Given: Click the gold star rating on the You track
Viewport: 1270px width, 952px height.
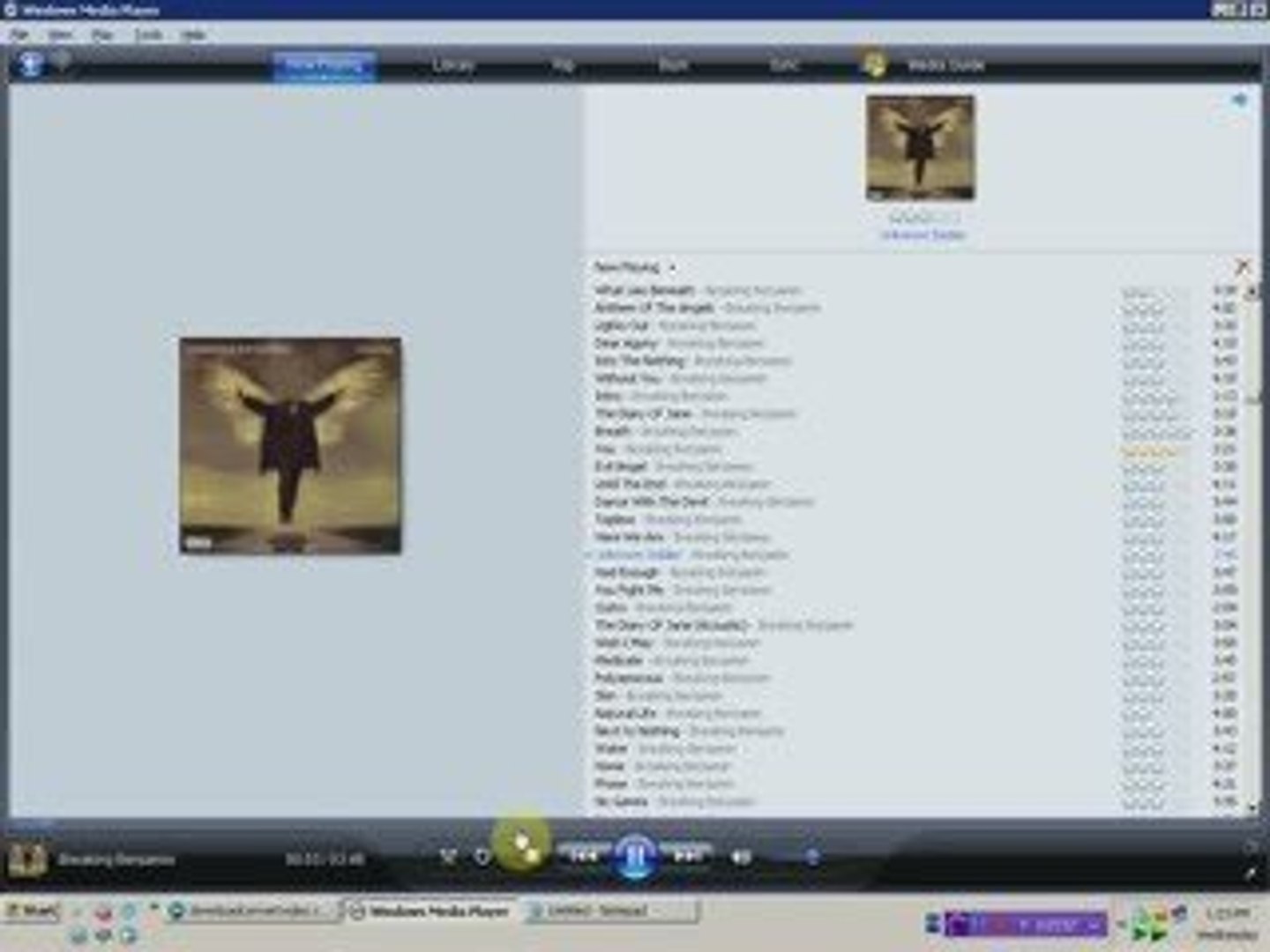Looking at the screenshot, I should tap(1154, 450).
